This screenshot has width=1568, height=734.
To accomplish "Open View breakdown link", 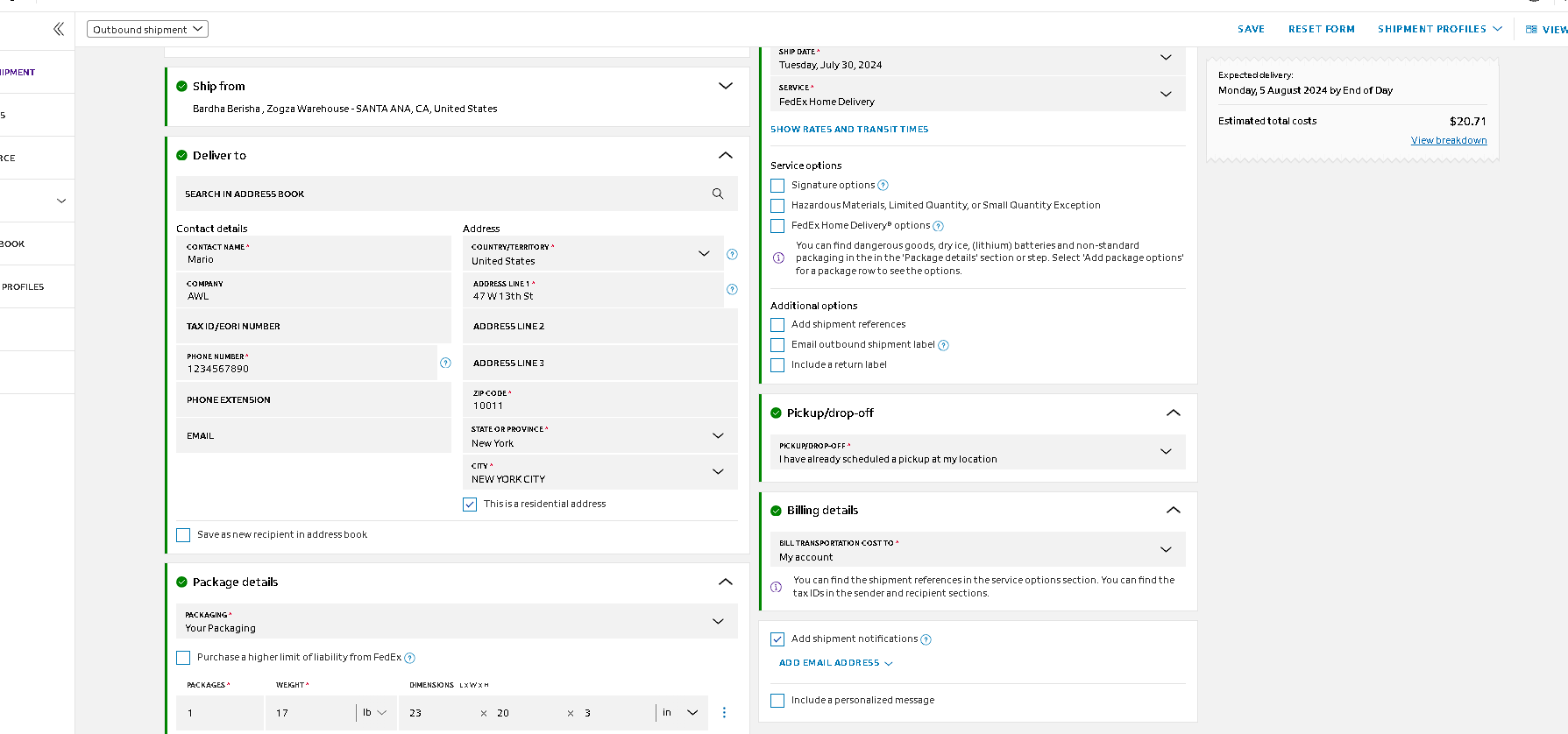I will click(1449, 140).
